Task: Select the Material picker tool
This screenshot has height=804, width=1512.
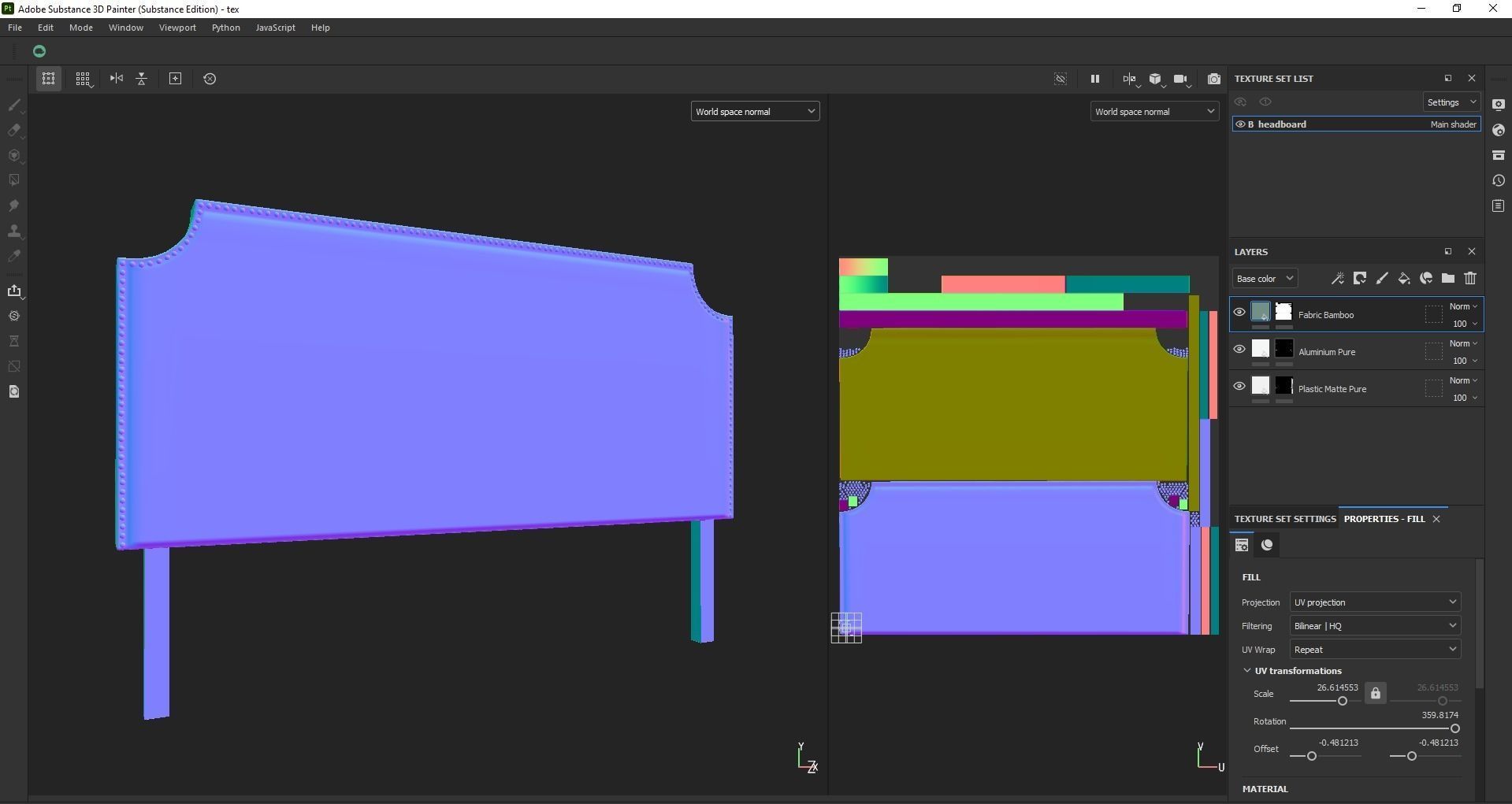Action: click(x=14, y=256)
